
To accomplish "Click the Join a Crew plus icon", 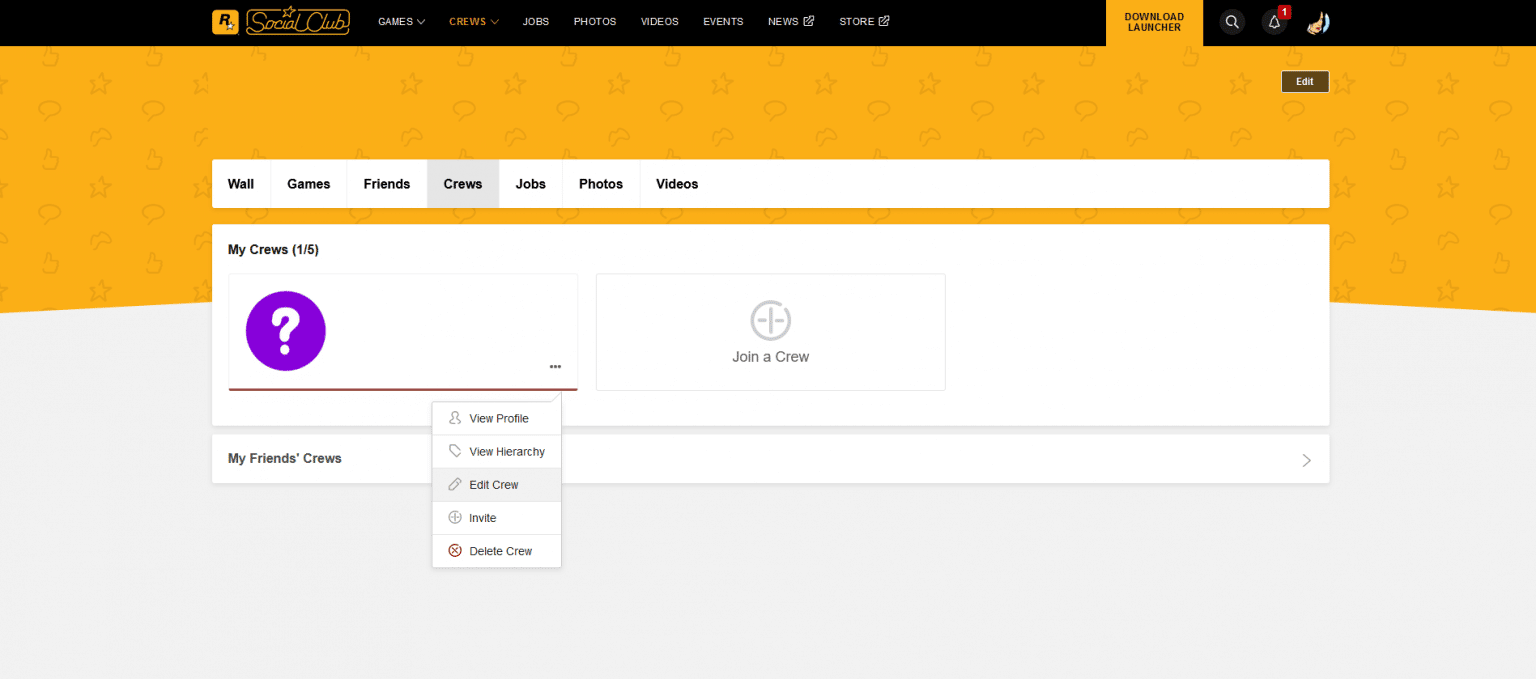I will [771, 321].
